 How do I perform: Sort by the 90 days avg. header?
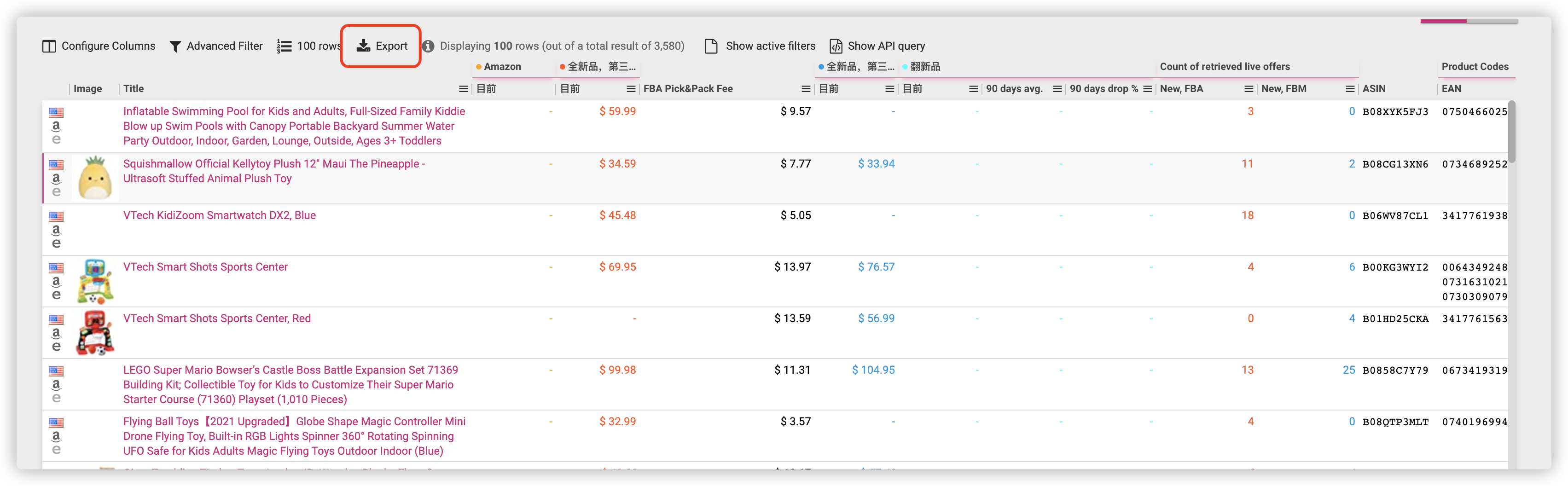(1014, 89)
